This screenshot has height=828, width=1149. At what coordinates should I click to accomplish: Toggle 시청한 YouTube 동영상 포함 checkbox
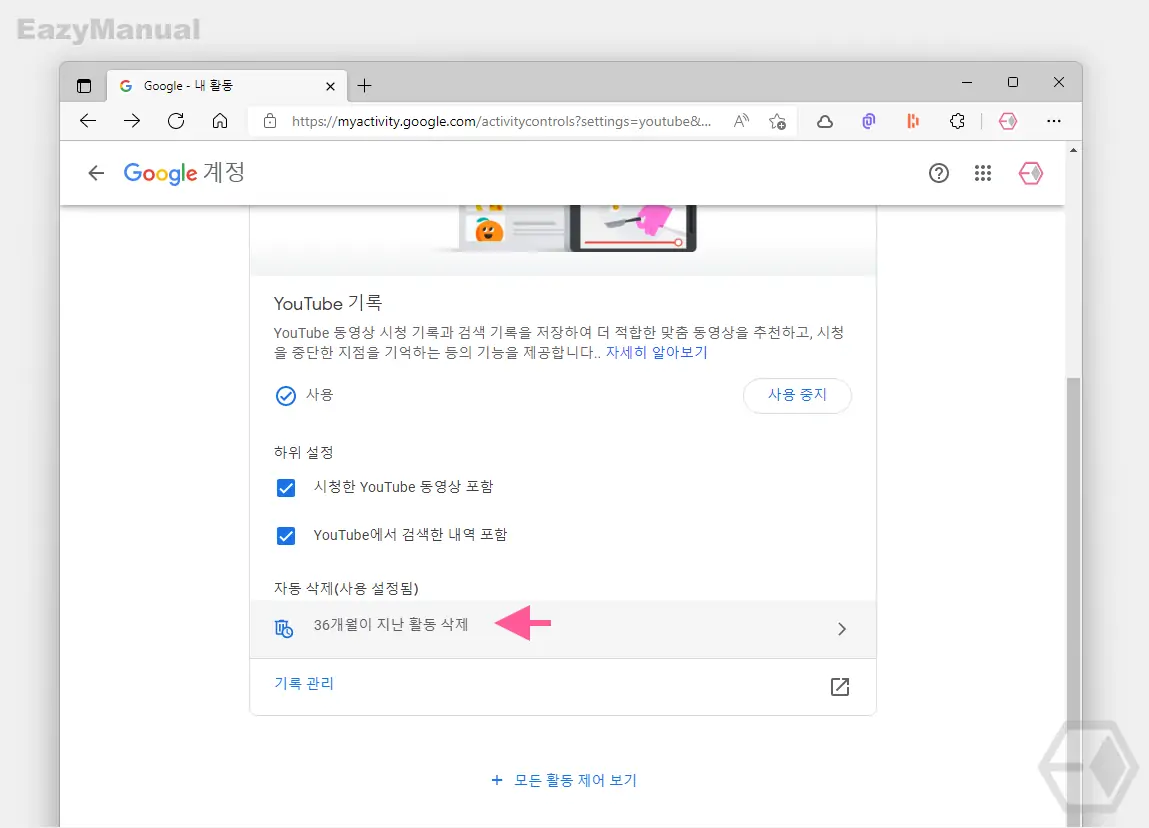[286, 488]
